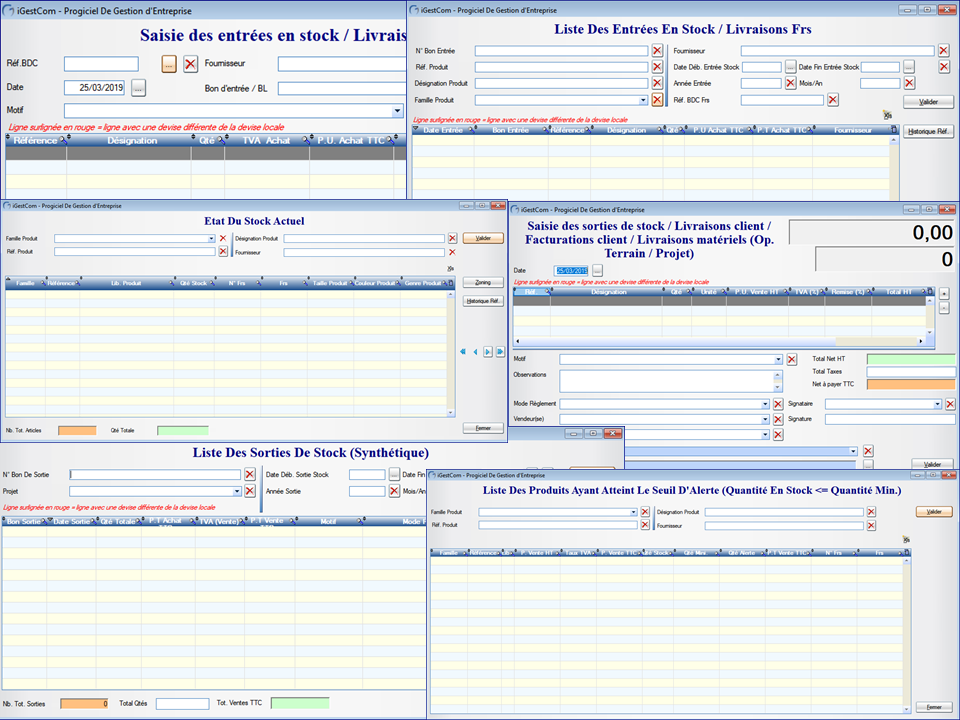
Task: Expand Vendeur(se) dropdown
Action: point(765,419)
